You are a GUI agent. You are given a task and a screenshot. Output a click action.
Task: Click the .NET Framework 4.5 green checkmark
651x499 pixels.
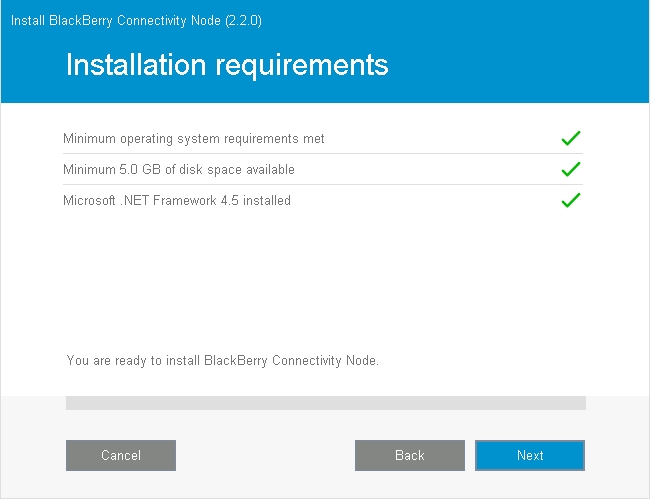click(571, 200)
